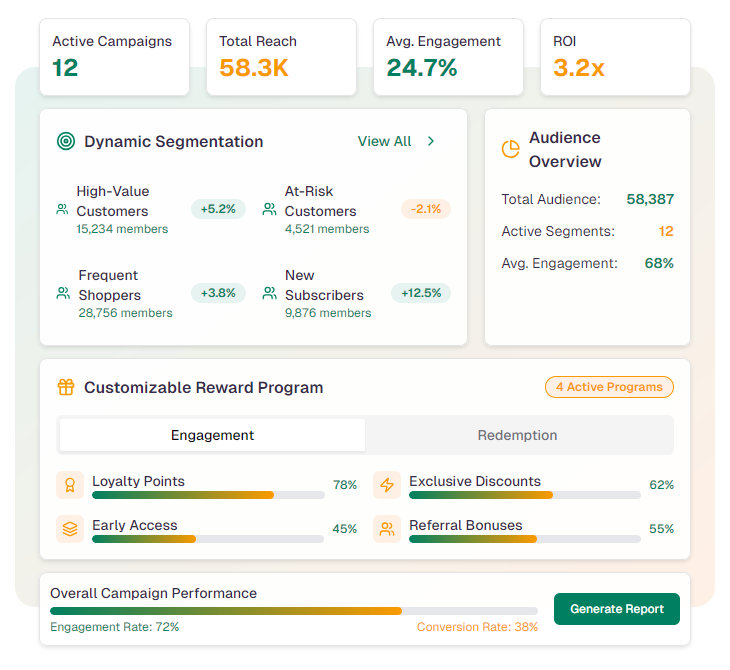Click the Loyalty Points award icon
Image resolution: width=730 pixels, height=670 pixels.
point(70,485)
